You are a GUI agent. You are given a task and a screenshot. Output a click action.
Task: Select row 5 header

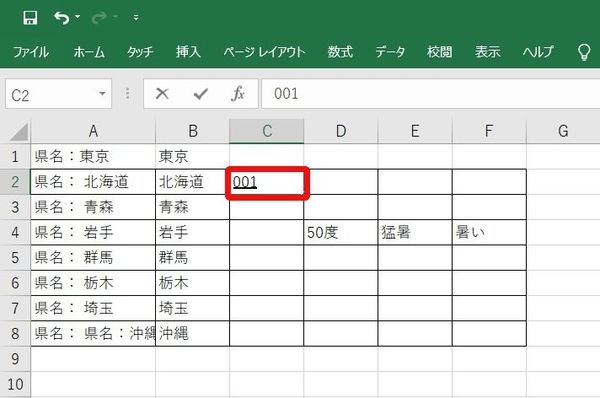click(15, 258)
